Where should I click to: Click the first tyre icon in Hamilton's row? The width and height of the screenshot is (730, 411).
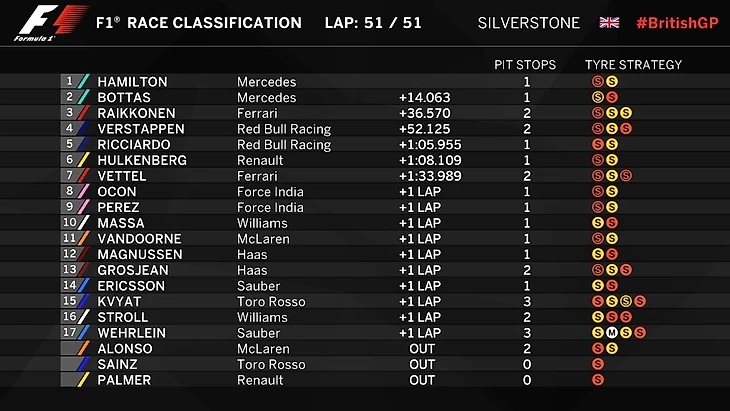point(598,82)
